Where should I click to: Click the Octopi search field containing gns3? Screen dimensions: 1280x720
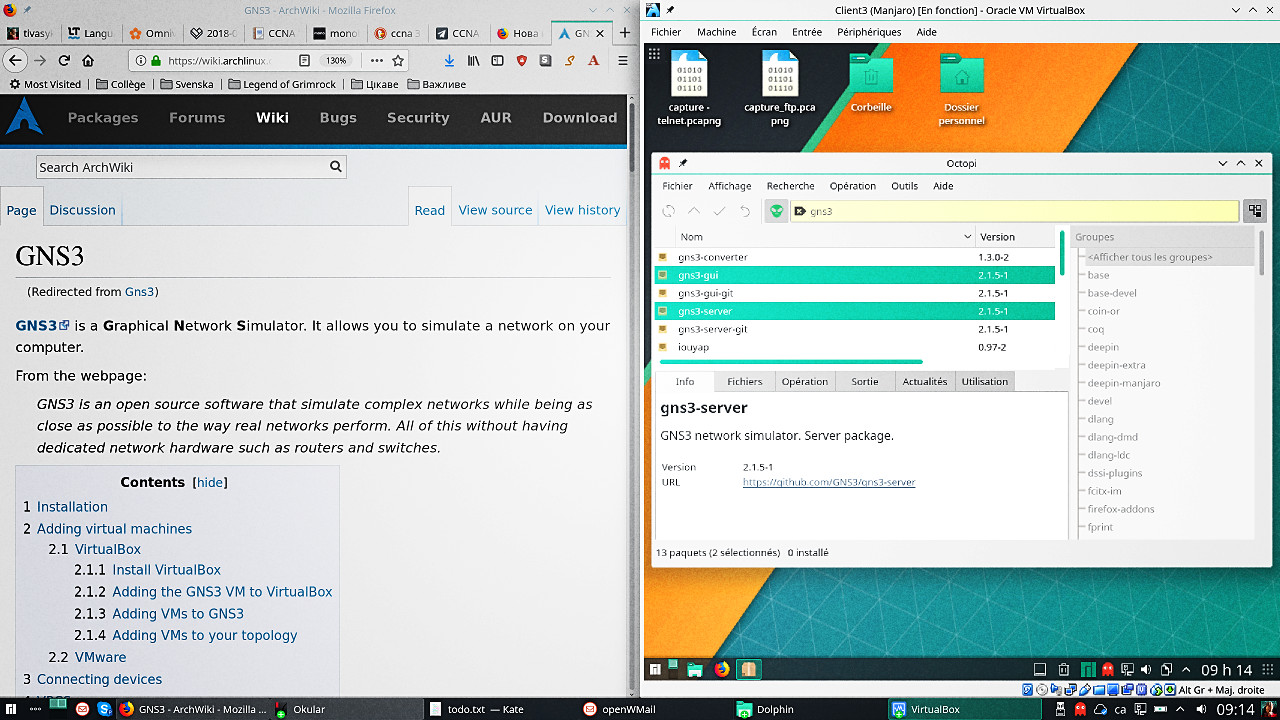pyautogui.click(x=1015, y=211)
